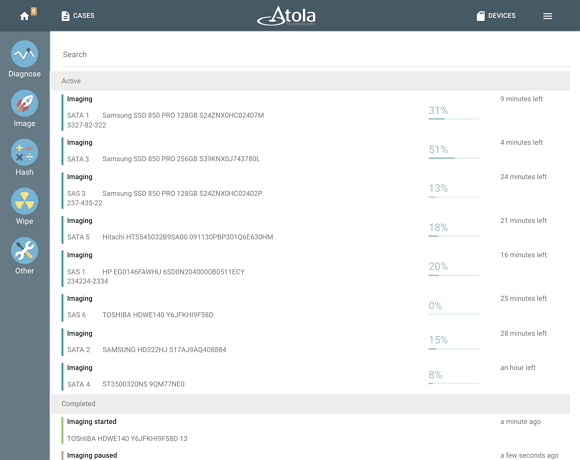Open the 'Imaging started' completed entry
The width and height of the screenshot is (580, 460).
pos(315,430)
